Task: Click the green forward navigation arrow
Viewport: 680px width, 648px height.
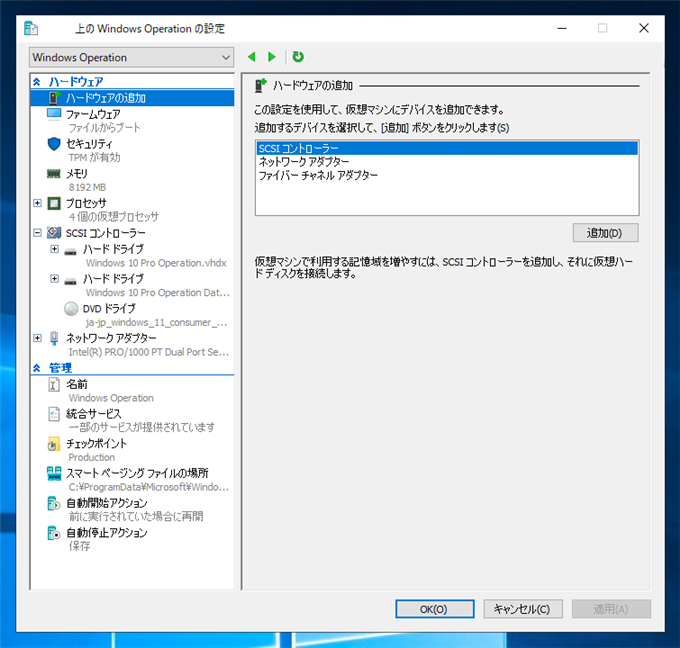Action: point(272,57)
